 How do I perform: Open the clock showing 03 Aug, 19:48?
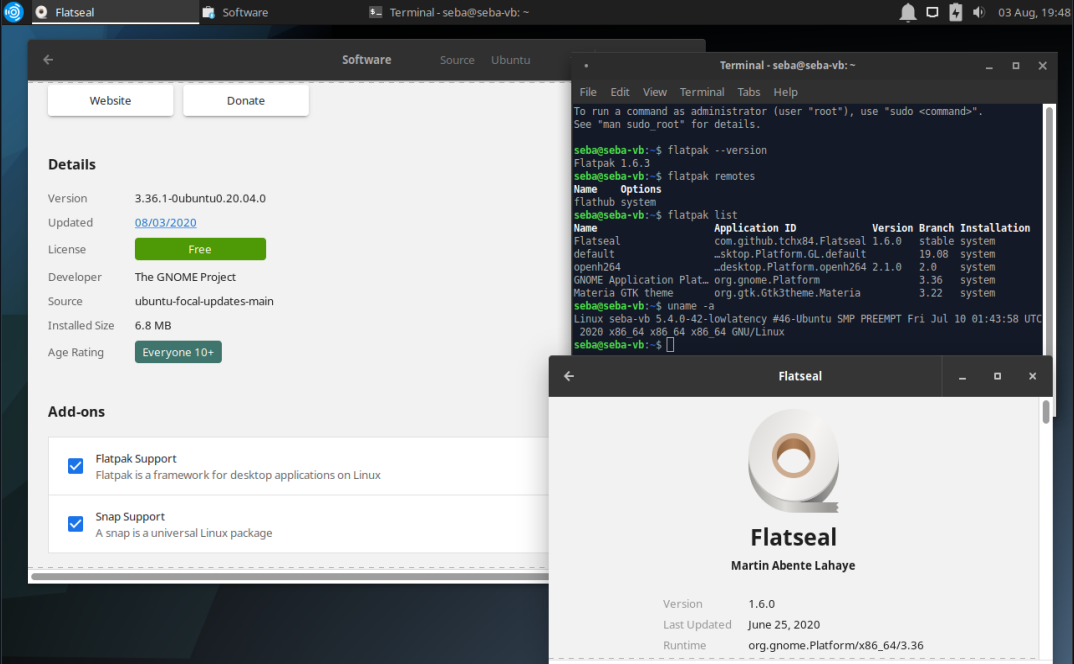click(1033, 12)
